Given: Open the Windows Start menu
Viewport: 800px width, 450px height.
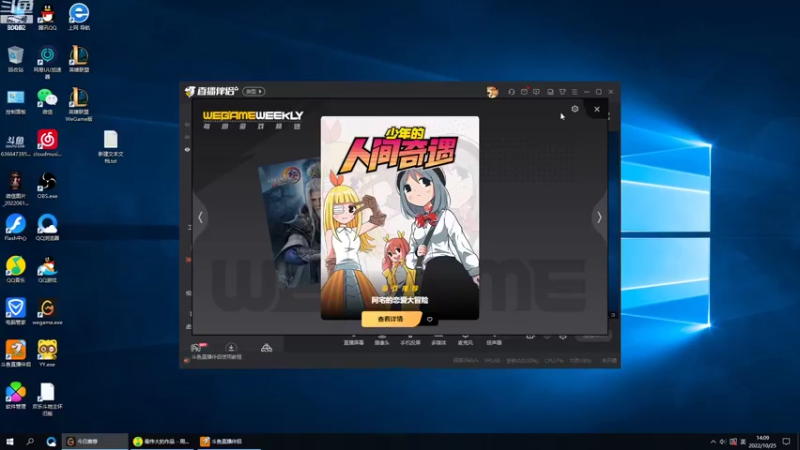Looking at the screenshot, I should click(x=10, y=441).
